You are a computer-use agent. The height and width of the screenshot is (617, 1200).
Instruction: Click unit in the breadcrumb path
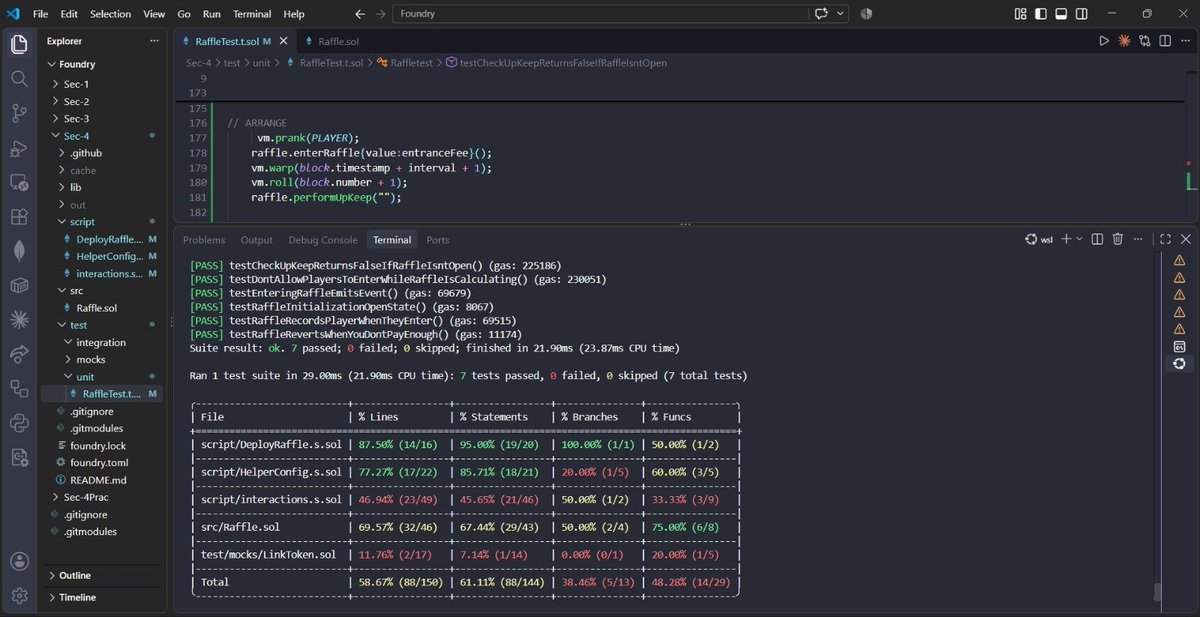click(x=260, y=62)
